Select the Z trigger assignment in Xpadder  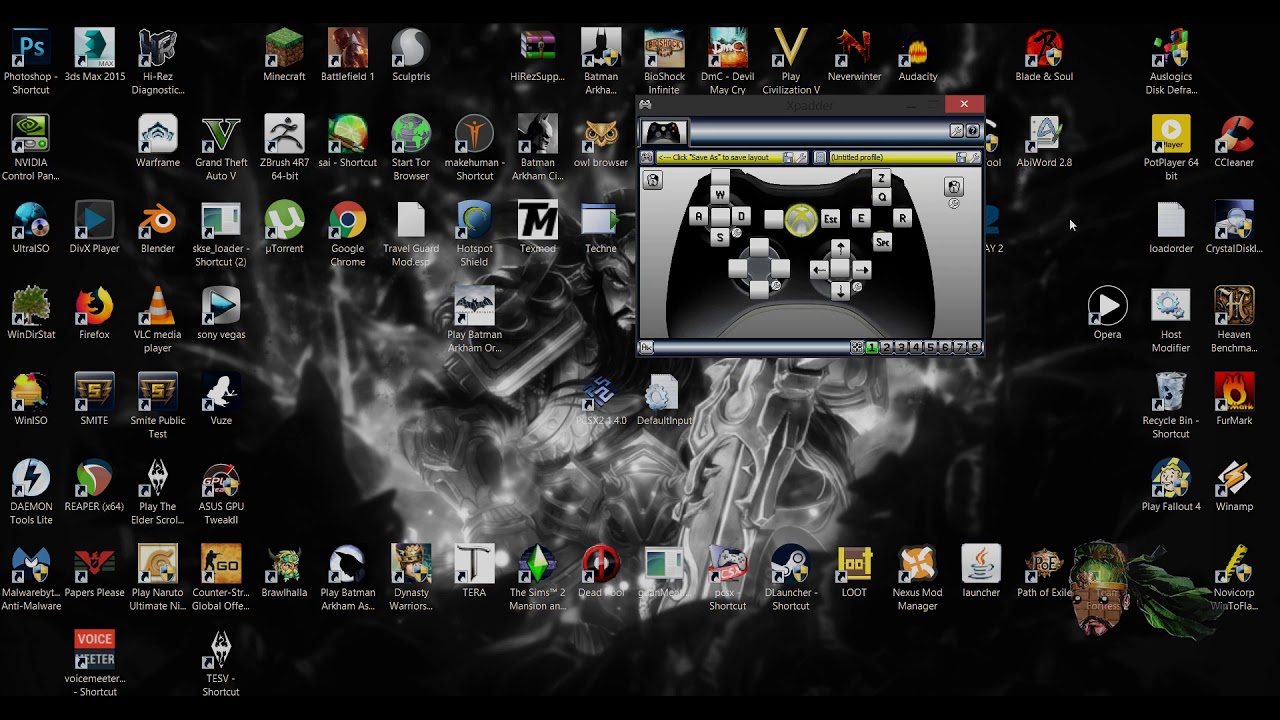point(881,178)
